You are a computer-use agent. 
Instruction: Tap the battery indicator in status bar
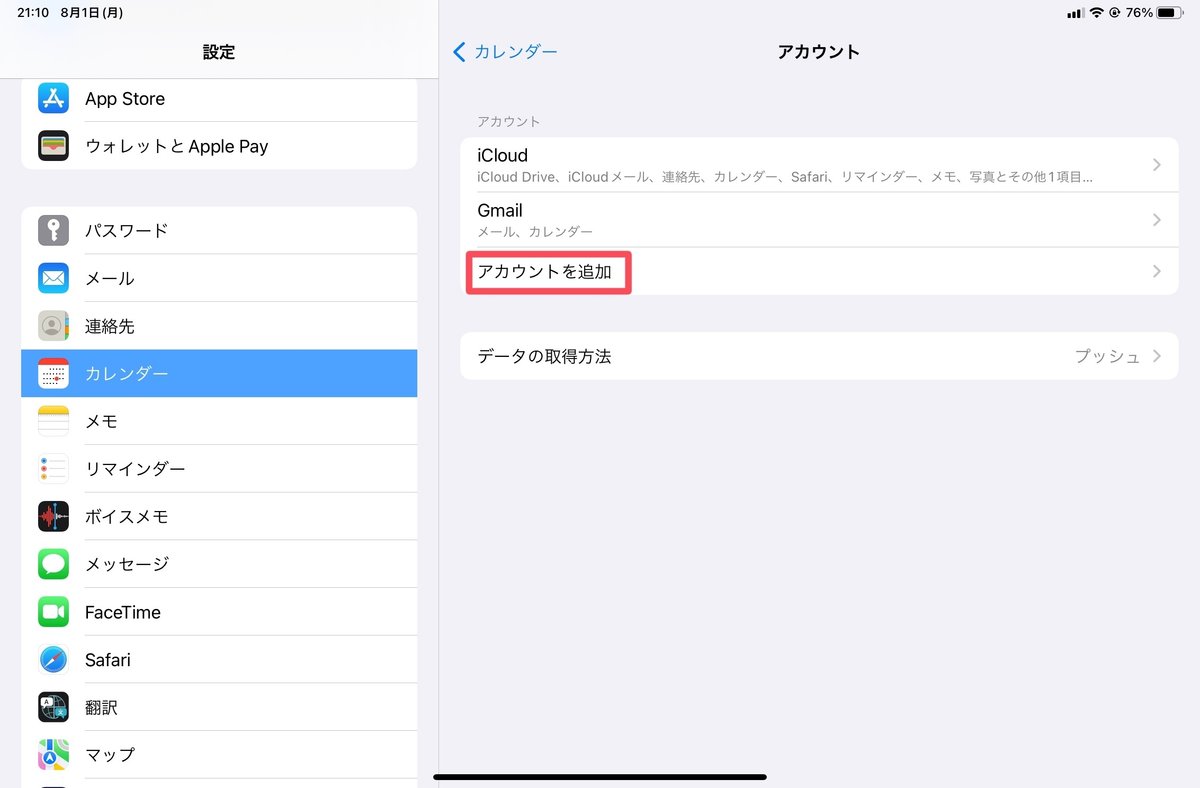pyautogui.click(x=1170, y=13)
